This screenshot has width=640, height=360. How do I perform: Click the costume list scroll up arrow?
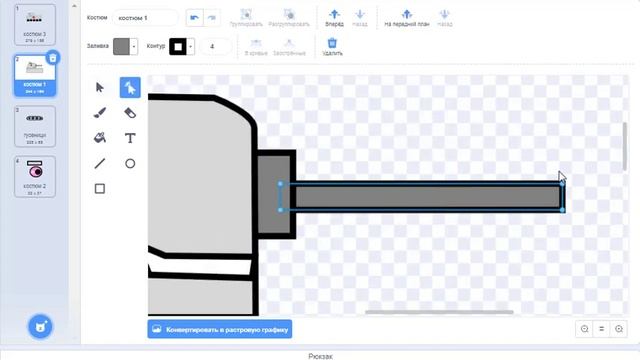click(74, 6)
